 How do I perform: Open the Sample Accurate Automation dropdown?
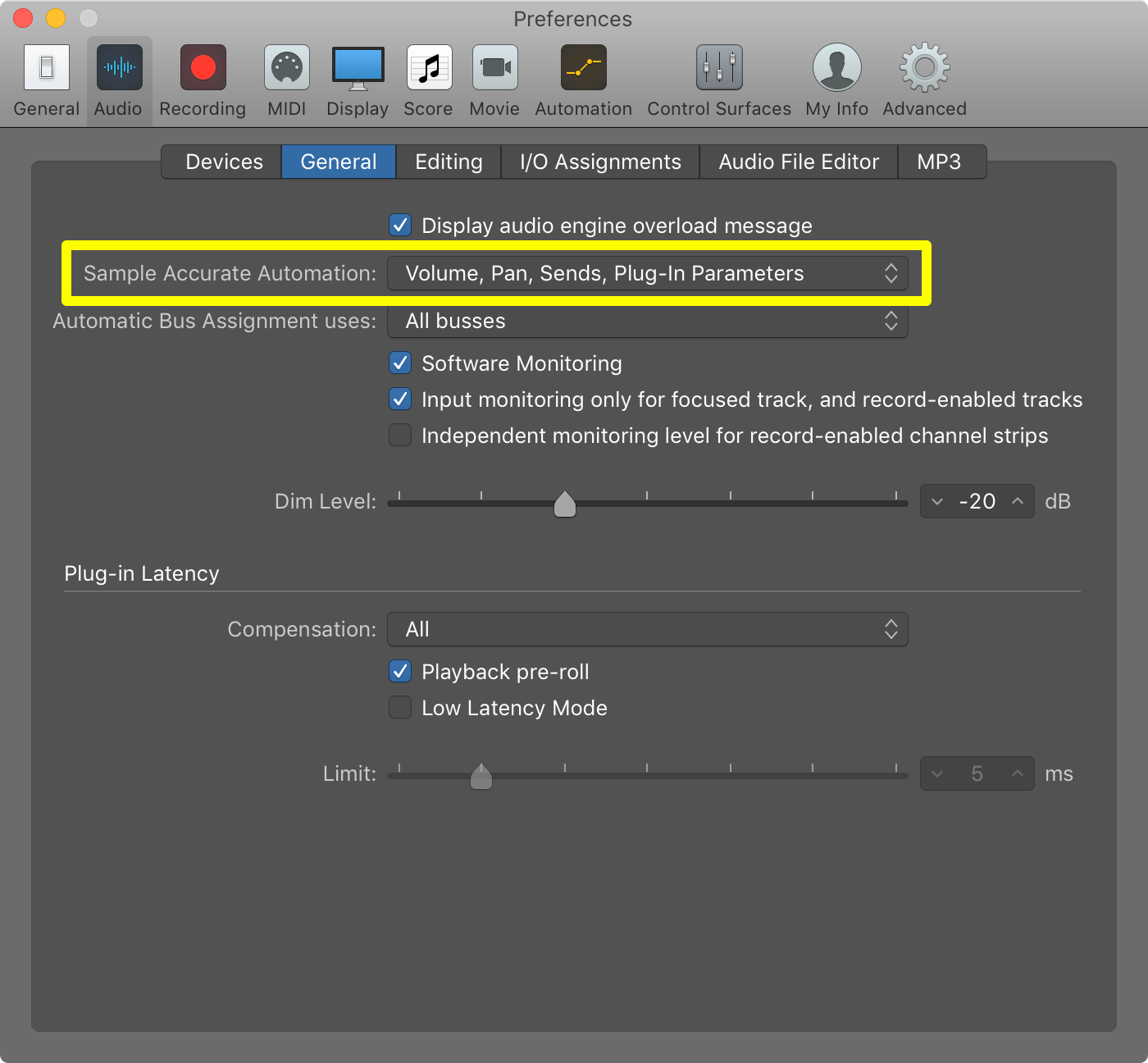click(x=647, y=274)
